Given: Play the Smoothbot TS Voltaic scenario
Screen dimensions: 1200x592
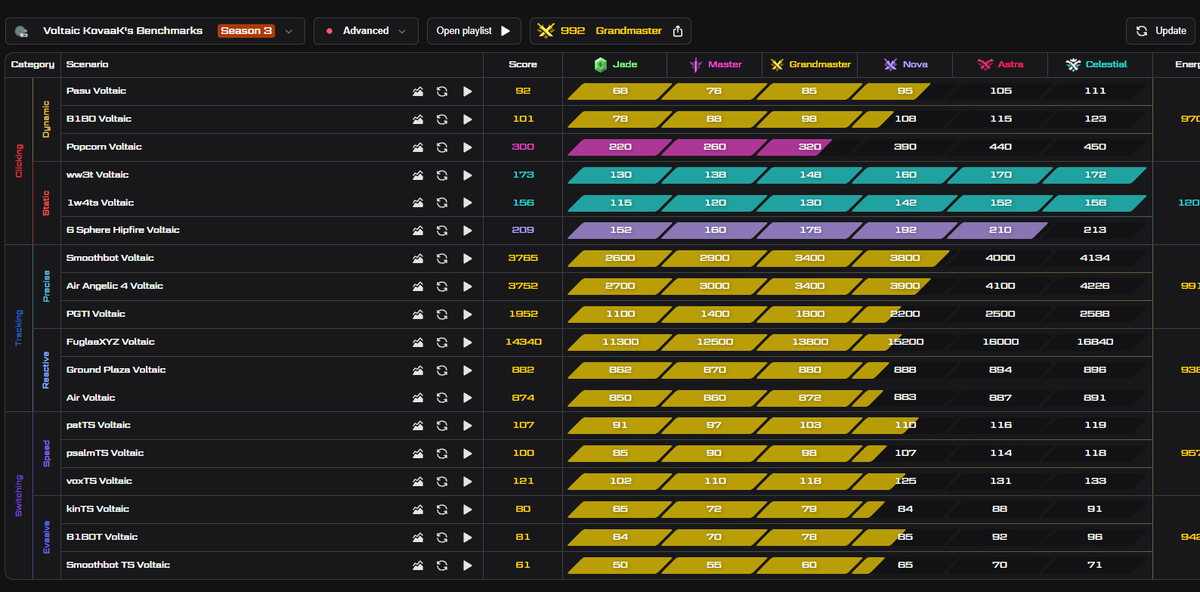Looking at the screenshot, I should coord(467,565).
